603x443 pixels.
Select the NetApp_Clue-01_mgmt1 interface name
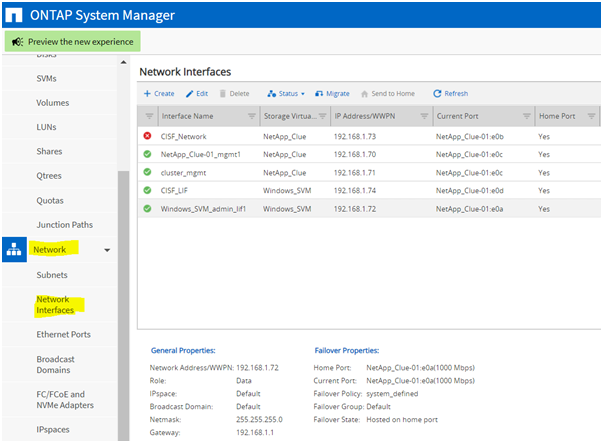pos(200,154)
